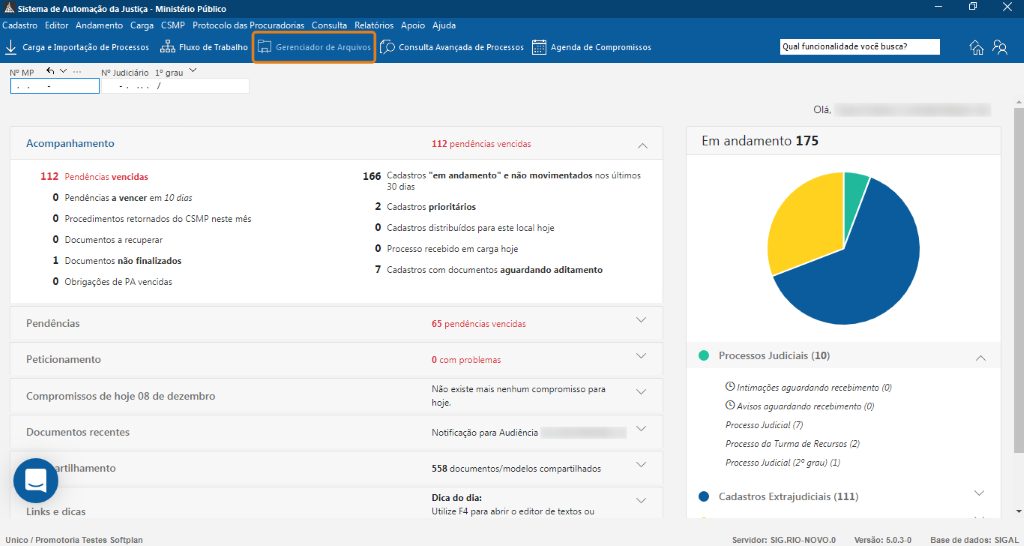The image size is (1024, 546).
Task: Click clock icon for Avisos aguardando recebimento
Action: tap(730, 405)
